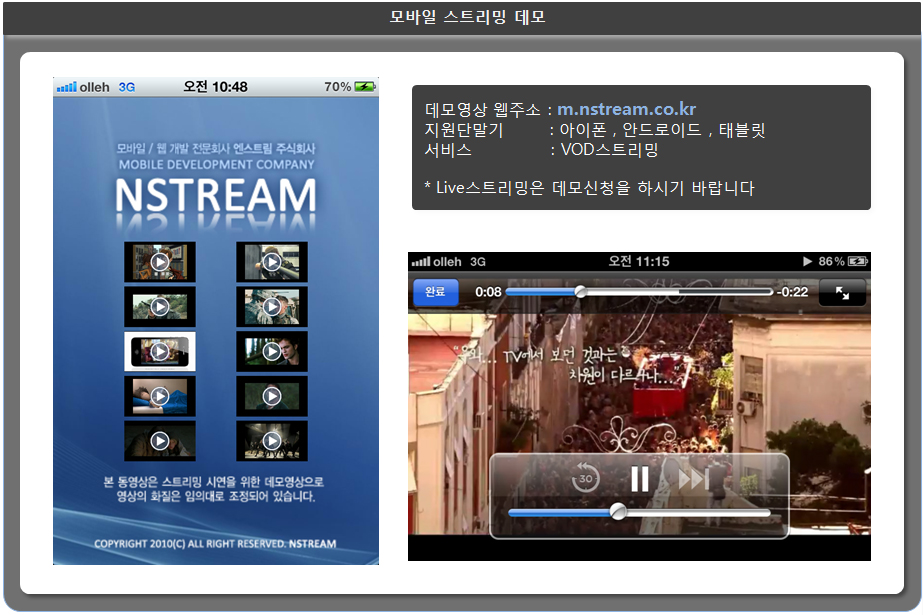
Task: Play fourth thumbnail in left column
Action: click(160, 396)
